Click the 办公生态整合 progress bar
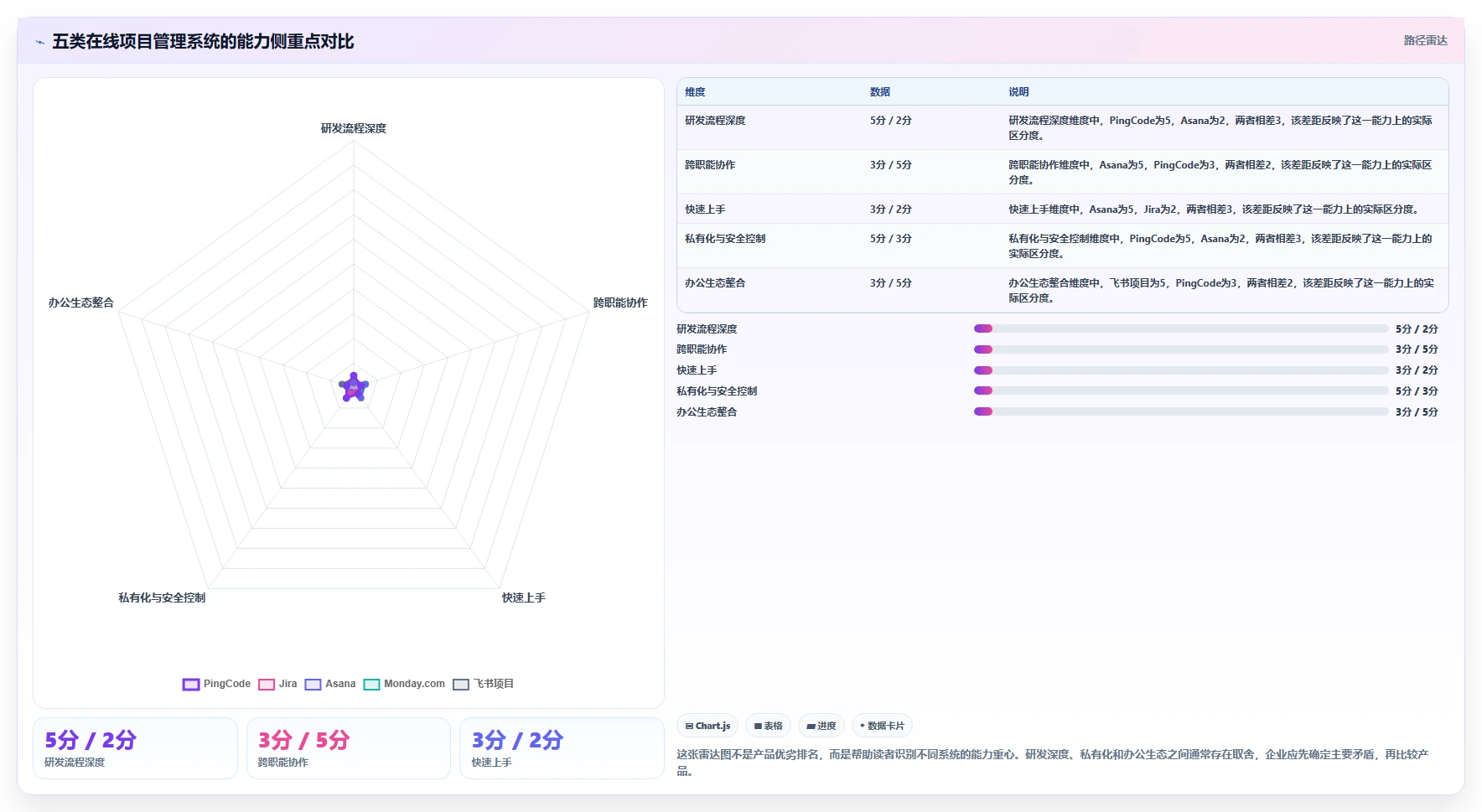The width and height of the screenshot is (1482, 812). click(1181, 411)
